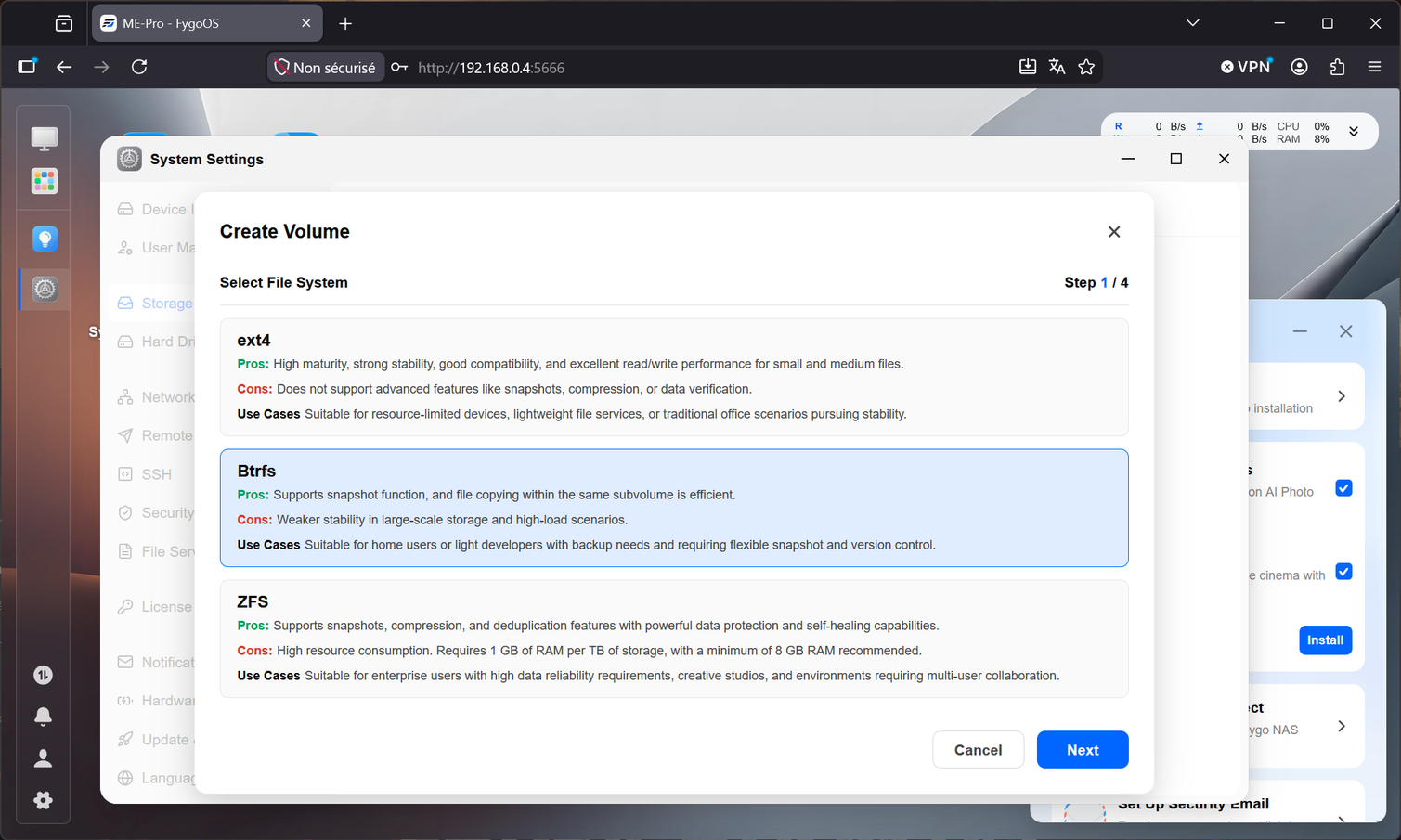1401x840 pixels.
Task: Expand the resource monitor widget chevron
Action: (x=1354, y=132)
